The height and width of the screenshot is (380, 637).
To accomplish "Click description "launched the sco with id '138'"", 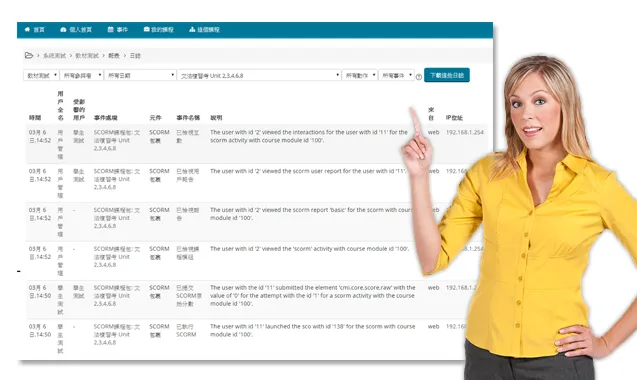I will tap(313, 330).
